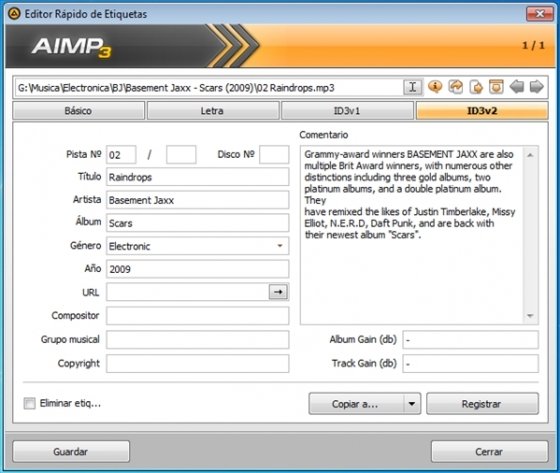This screenshot has width=560, height=473.
Task: Open file info via orange bubble icon
Action: [435, 87]
